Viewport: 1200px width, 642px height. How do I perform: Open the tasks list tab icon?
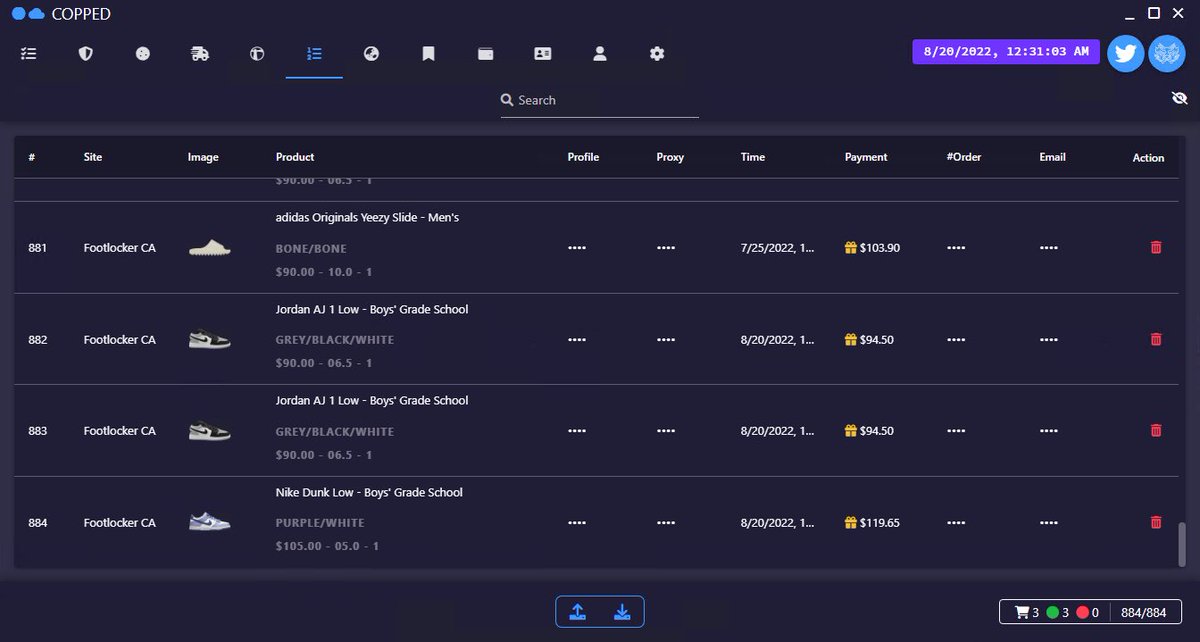pyautogui.click(x=28, y=54)
